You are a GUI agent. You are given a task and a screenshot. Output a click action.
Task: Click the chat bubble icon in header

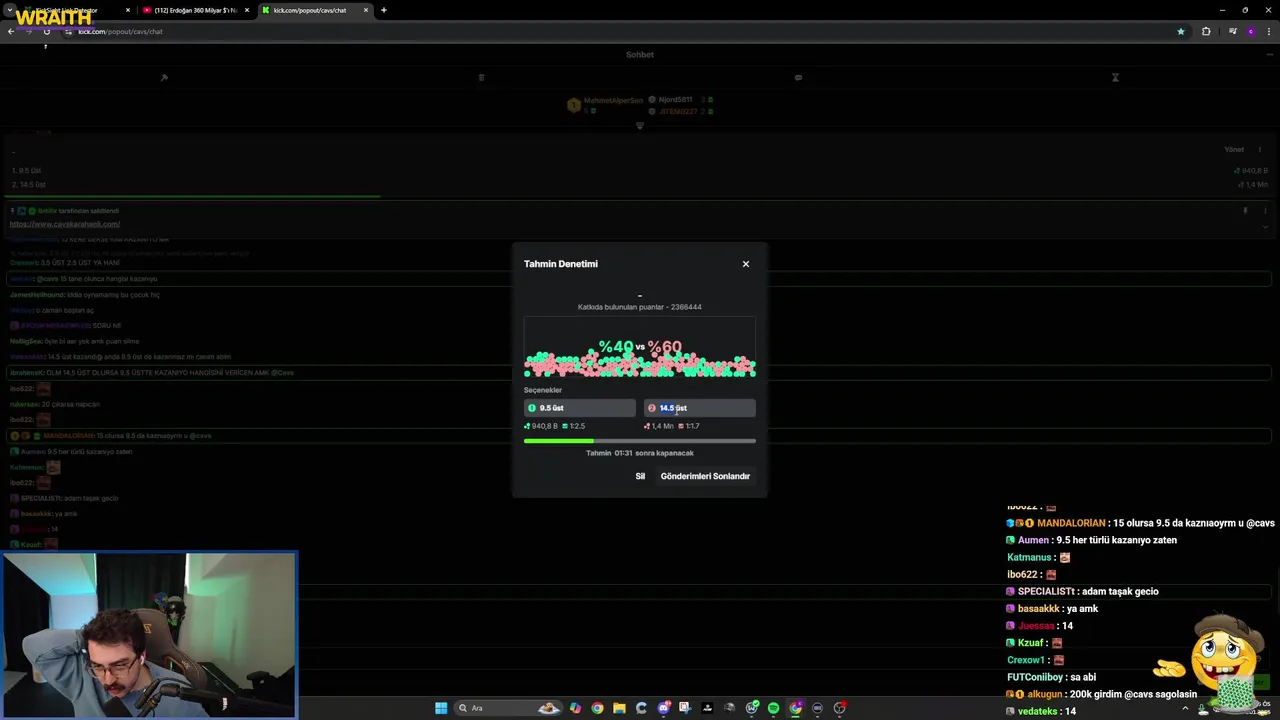point(798,77)
